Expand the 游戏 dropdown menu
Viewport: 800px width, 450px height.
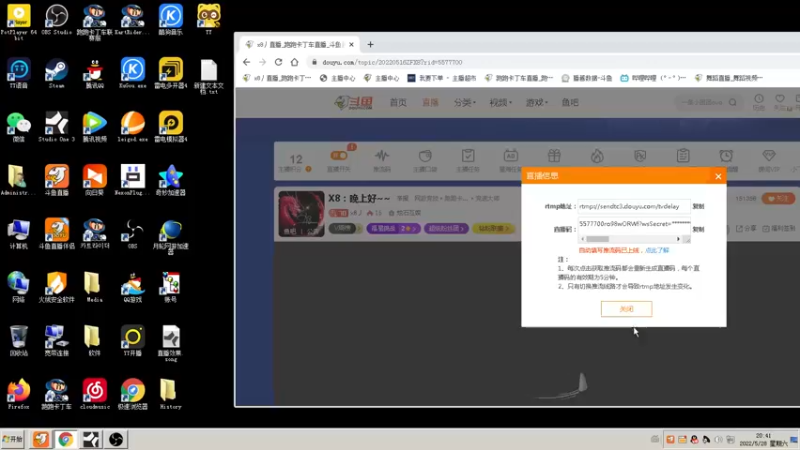537,103
